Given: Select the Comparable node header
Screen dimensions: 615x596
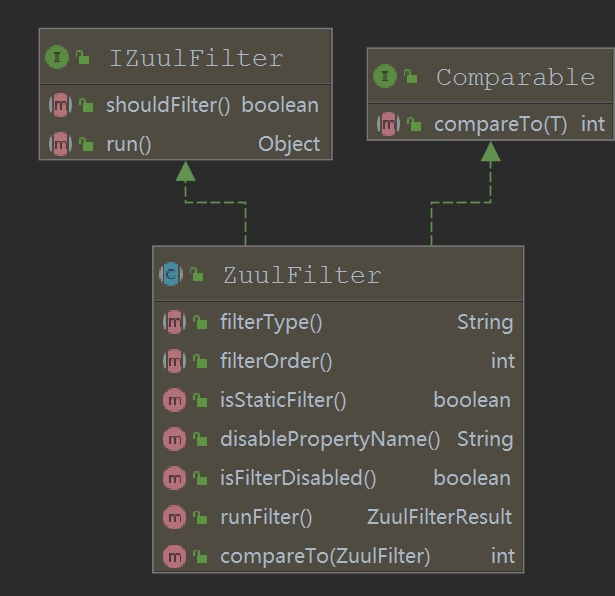Looking at the screenshot, I should pyautogui.click(x=514, y=77).
